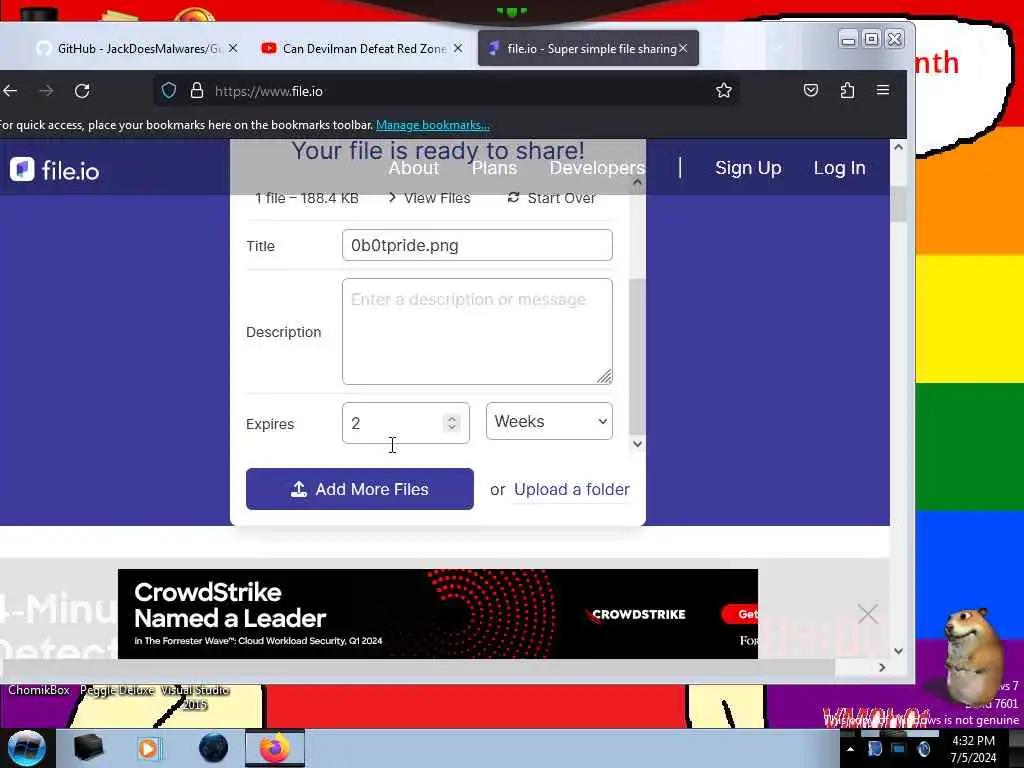Click the padlock site security icon
The image size is (1024, 768).
(197, 91)
